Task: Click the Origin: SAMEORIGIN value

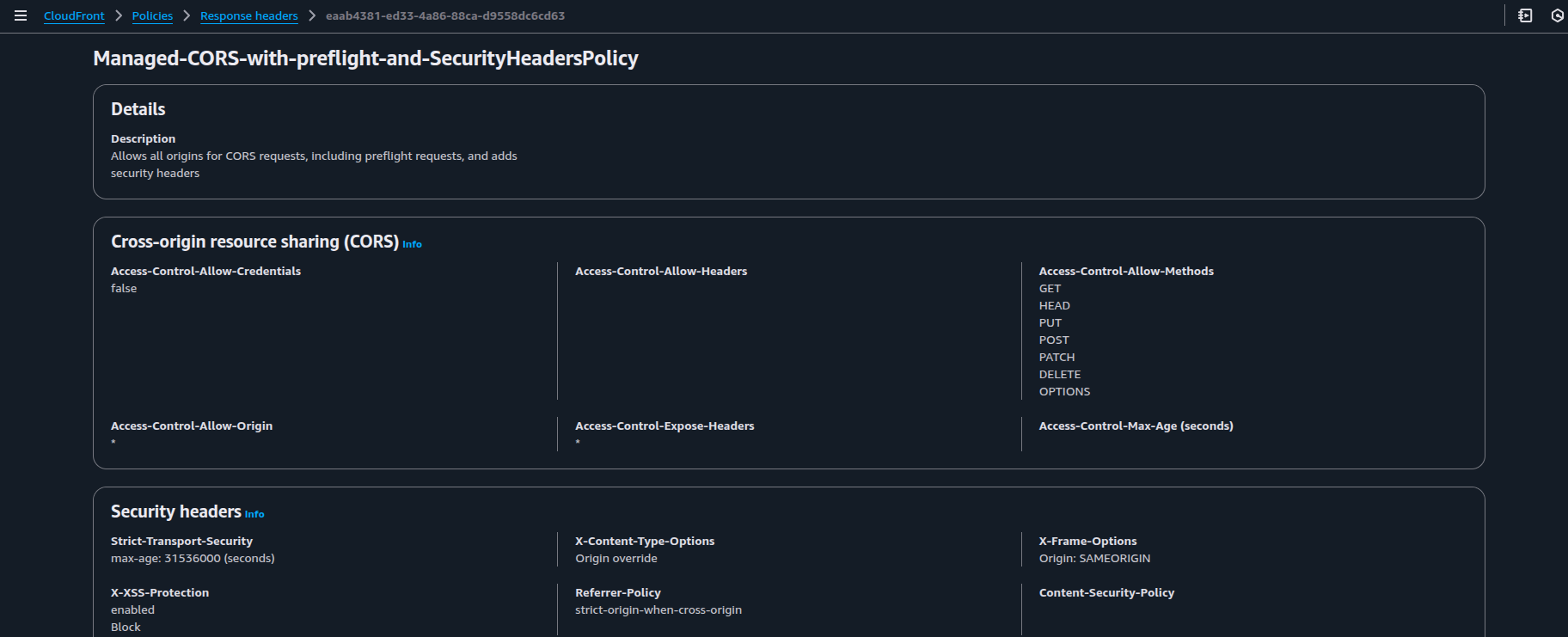Action: (x=1094, y=558)
